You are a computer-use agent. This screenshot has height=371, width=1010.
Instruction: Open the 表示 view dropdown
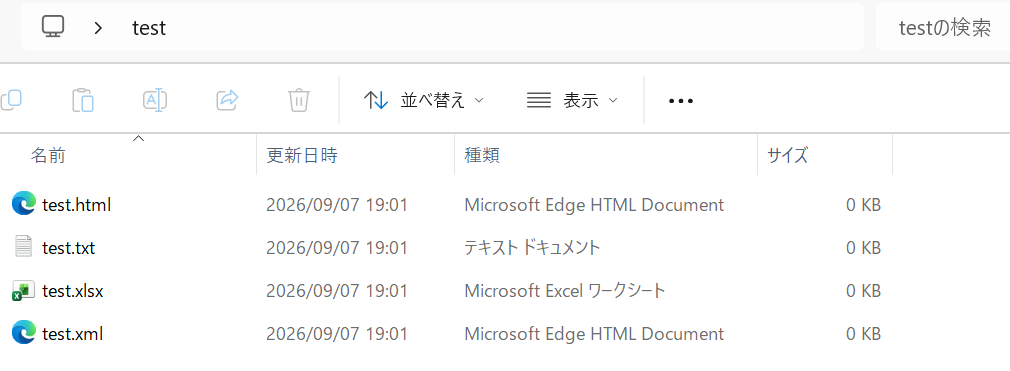click(x=572, y=100)
